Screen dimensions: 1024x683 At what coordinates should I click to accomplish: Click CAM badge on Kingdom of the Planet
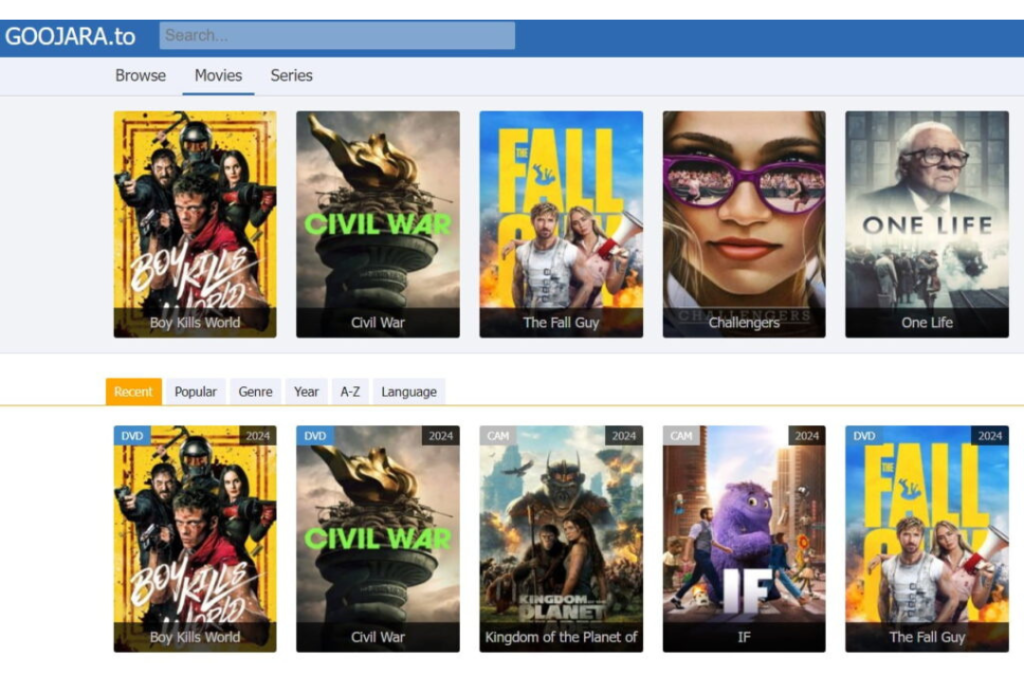point(498,436)
